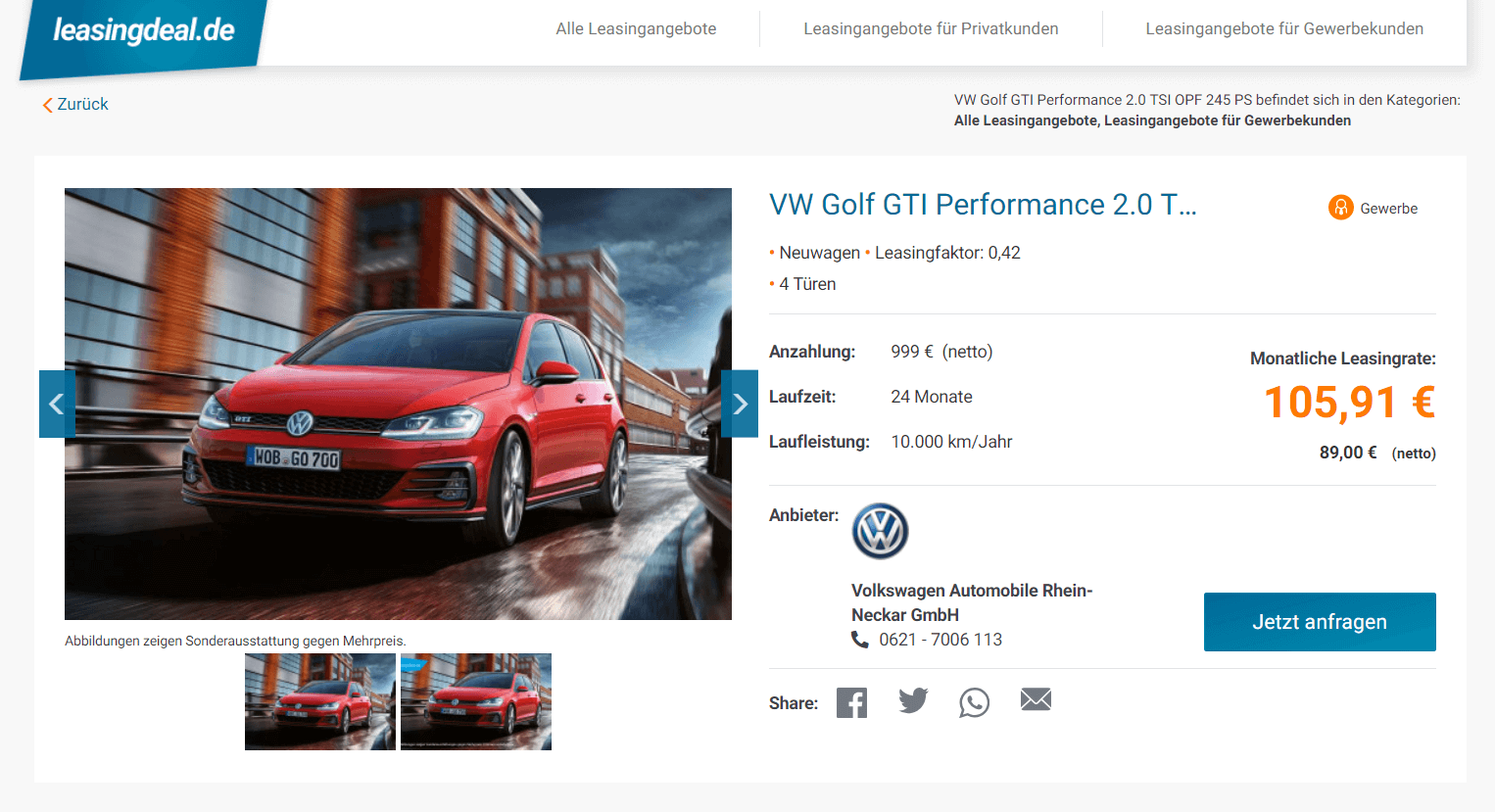Click the Neuwagen bullet text

click(819, 253)
